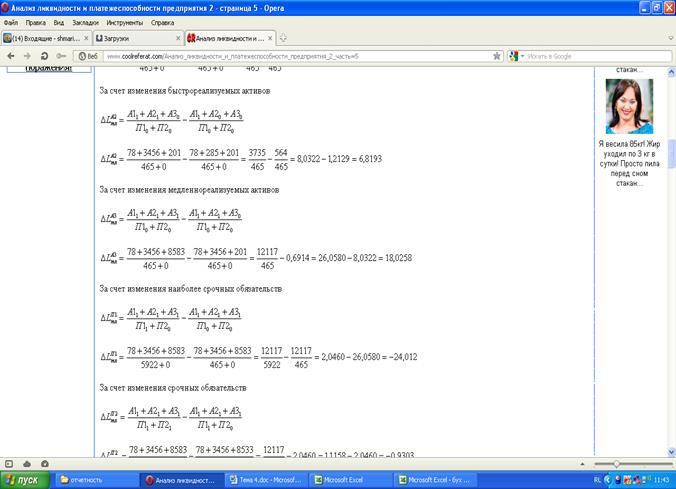This screenshot has height=489, width=676.
Task: Click the page scrollbar up arrow
Action: pos(671,72)
